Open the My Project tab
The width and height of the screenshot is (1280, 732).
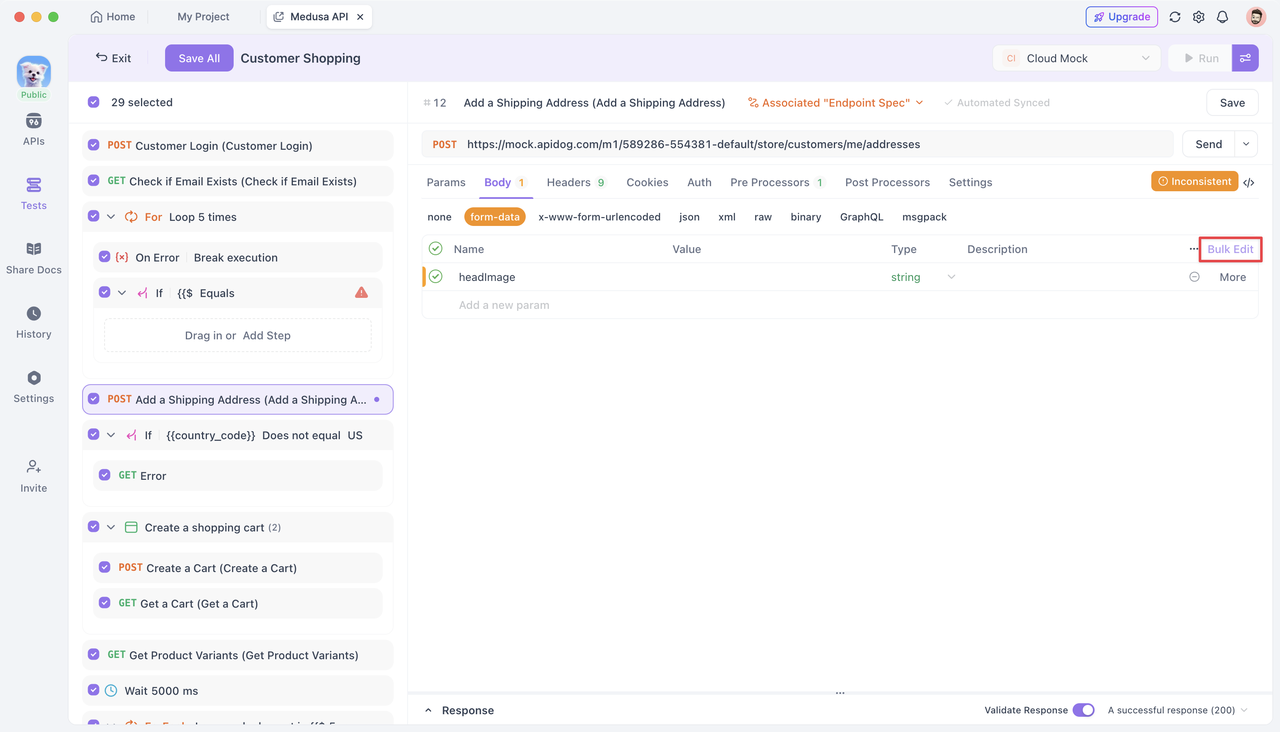(203, 17)
